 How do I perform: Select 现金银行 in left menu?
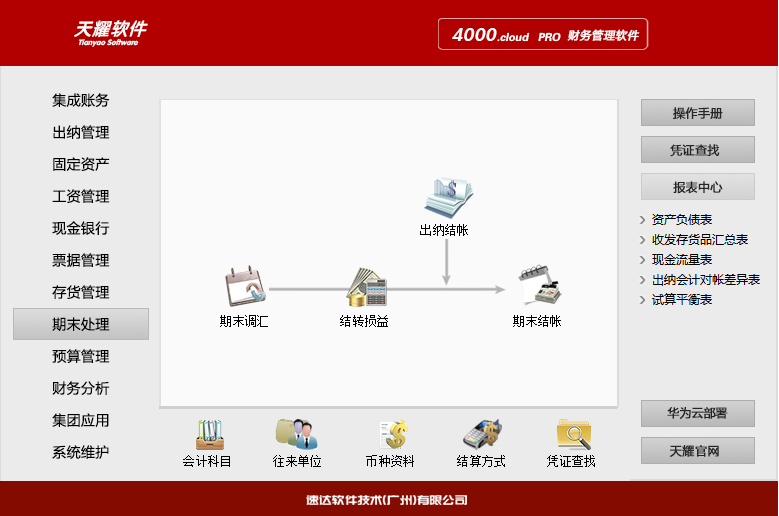coord(80,228)
